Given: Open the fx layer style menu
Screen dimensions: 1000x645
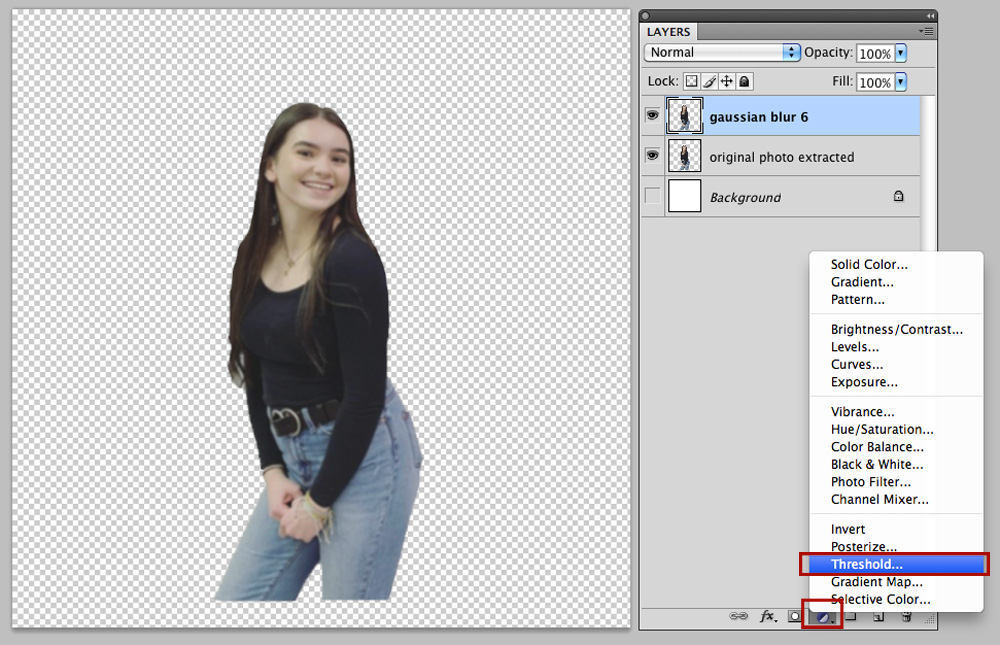Looking at the screenshot, I should (768, 616).
